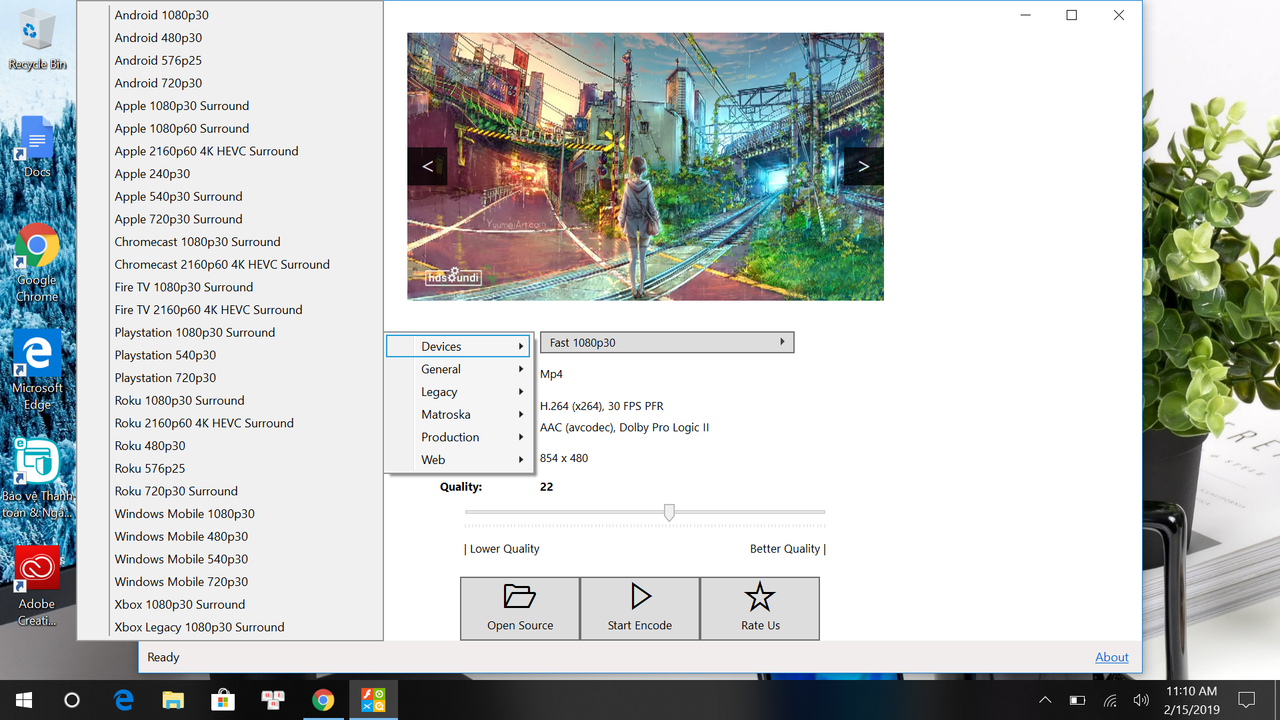The width and height of the screenshot is (1280, 720).
Task: Click the Quality value 22
Action: pyautogui.click(x=546, y=487)
